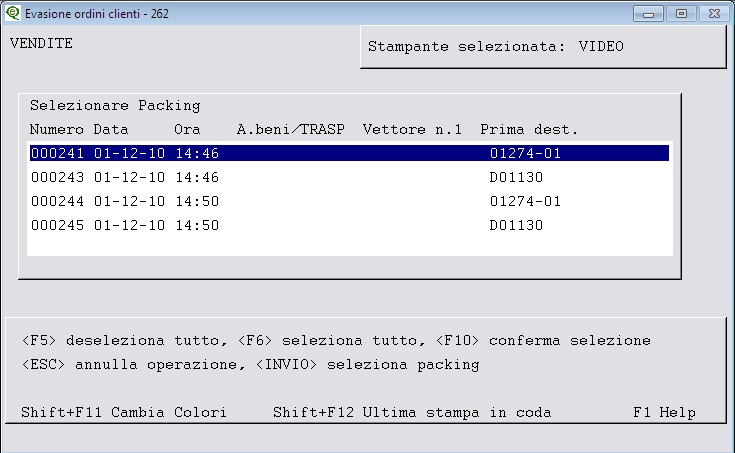This screenshot has width=735, height=453.
Task: Click the Data column header
Action: pyautogui.click(x=111, y=129)
